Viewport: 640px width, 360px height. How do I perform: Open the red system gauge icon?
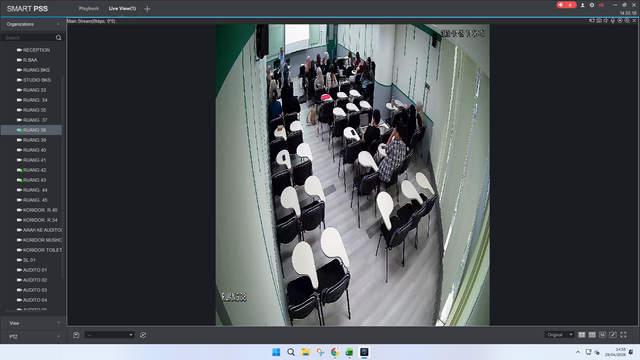pyautogui.click(x=601, y=5)
